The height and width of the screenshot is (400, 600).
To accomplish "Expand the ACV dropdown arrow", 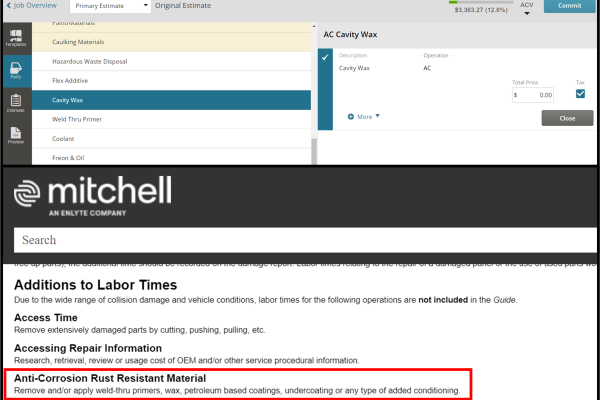I will point(527,14).
